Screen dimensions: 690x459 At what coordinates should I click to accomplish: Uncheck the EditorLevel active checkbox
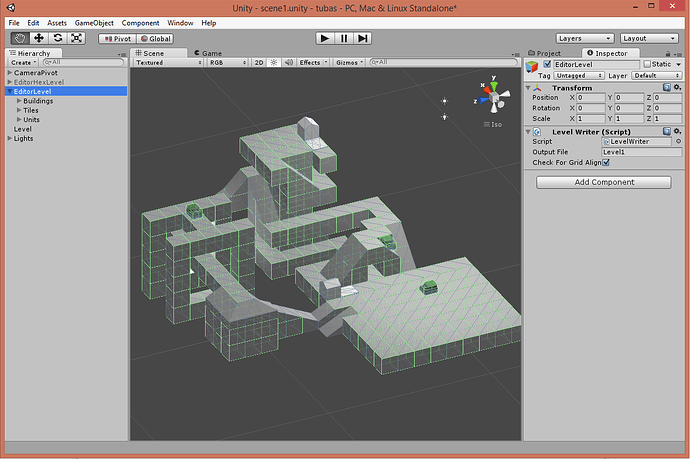coord(546,64)
